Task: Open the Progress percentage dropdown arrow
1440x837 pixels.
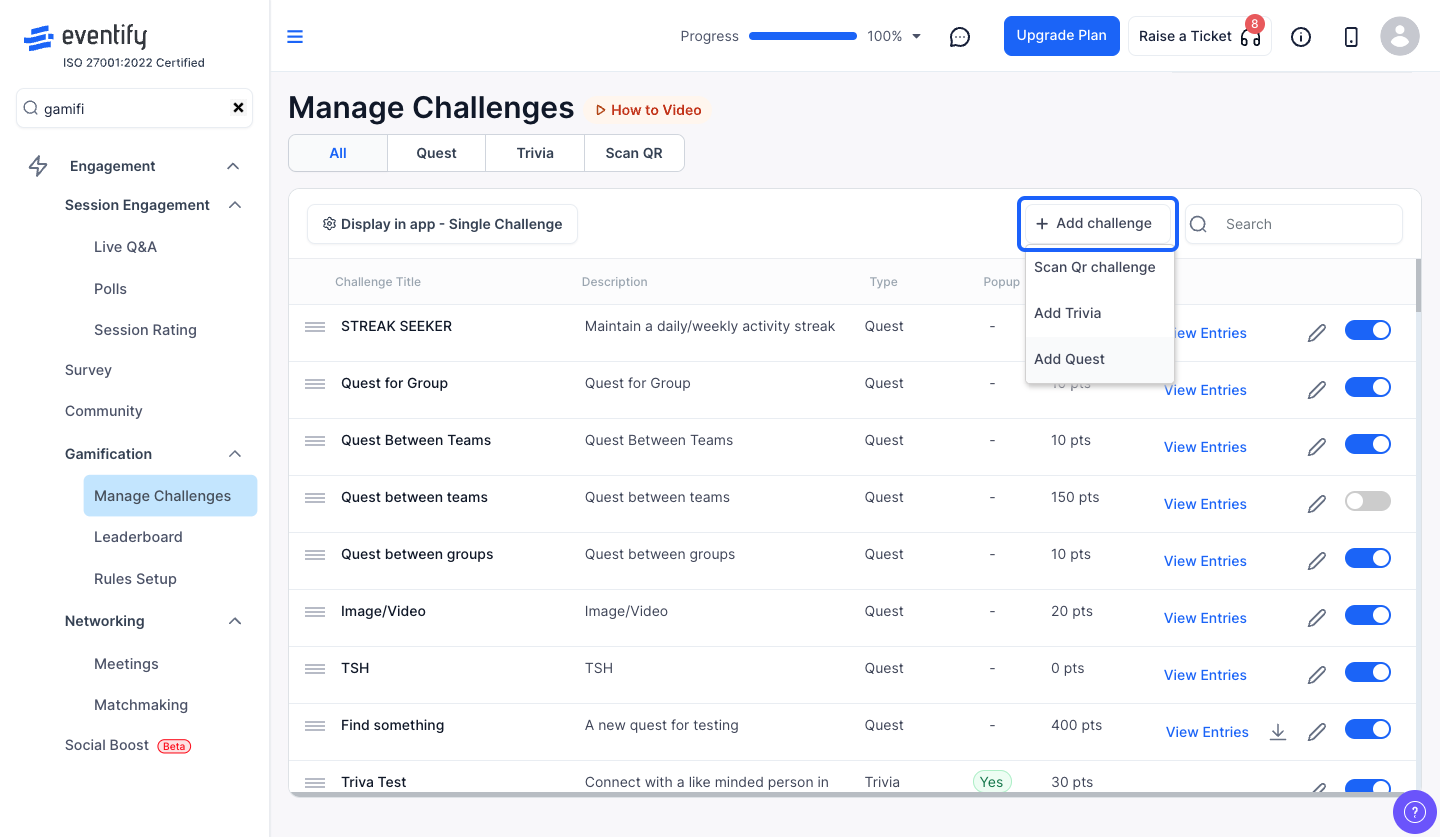Action: (916, 37)
